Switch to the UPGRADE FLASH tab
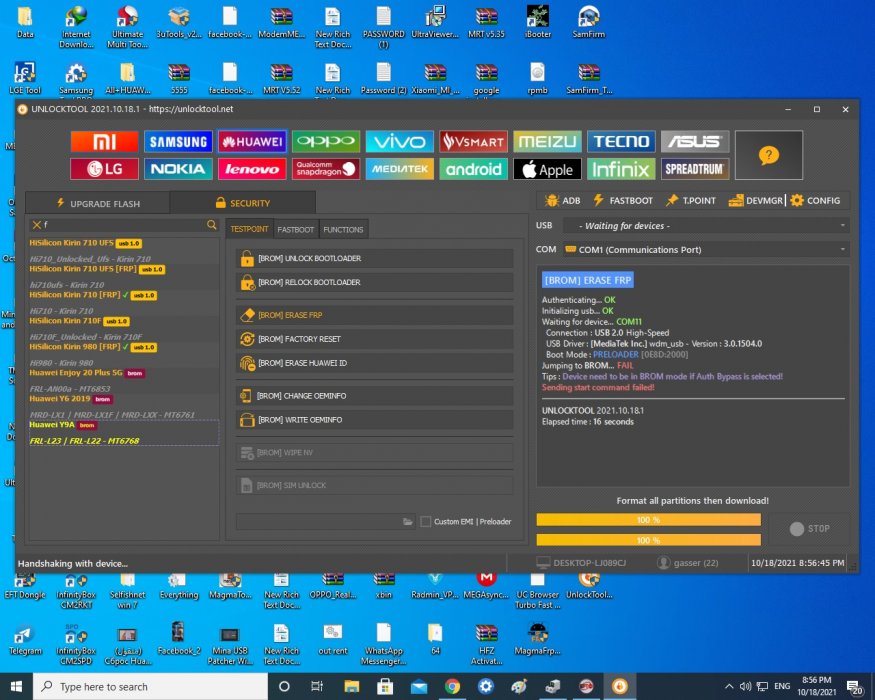Image resolution: width=875 pixels, height=700 pixels. pos(98,203)
